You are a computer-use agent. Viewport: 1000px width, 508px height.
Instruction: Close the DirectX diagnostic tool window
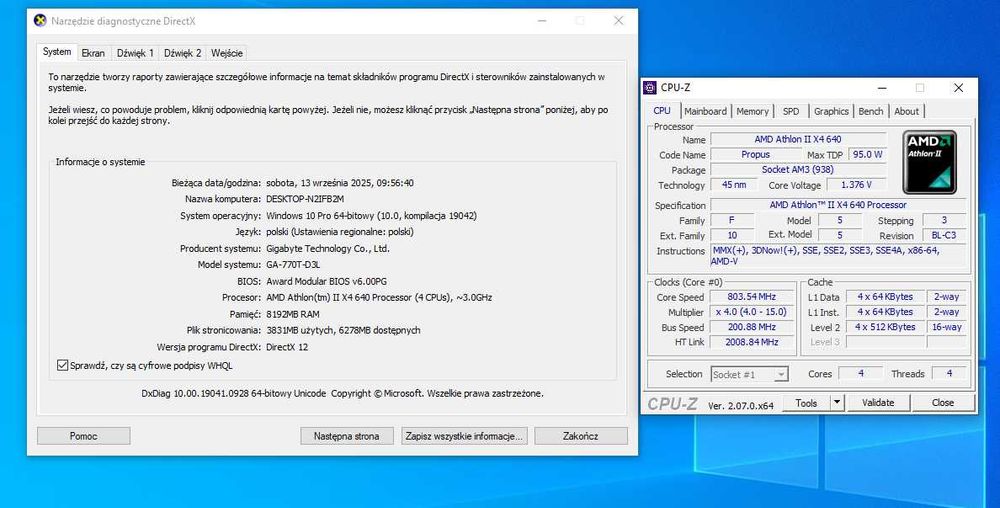click(618, 20)
